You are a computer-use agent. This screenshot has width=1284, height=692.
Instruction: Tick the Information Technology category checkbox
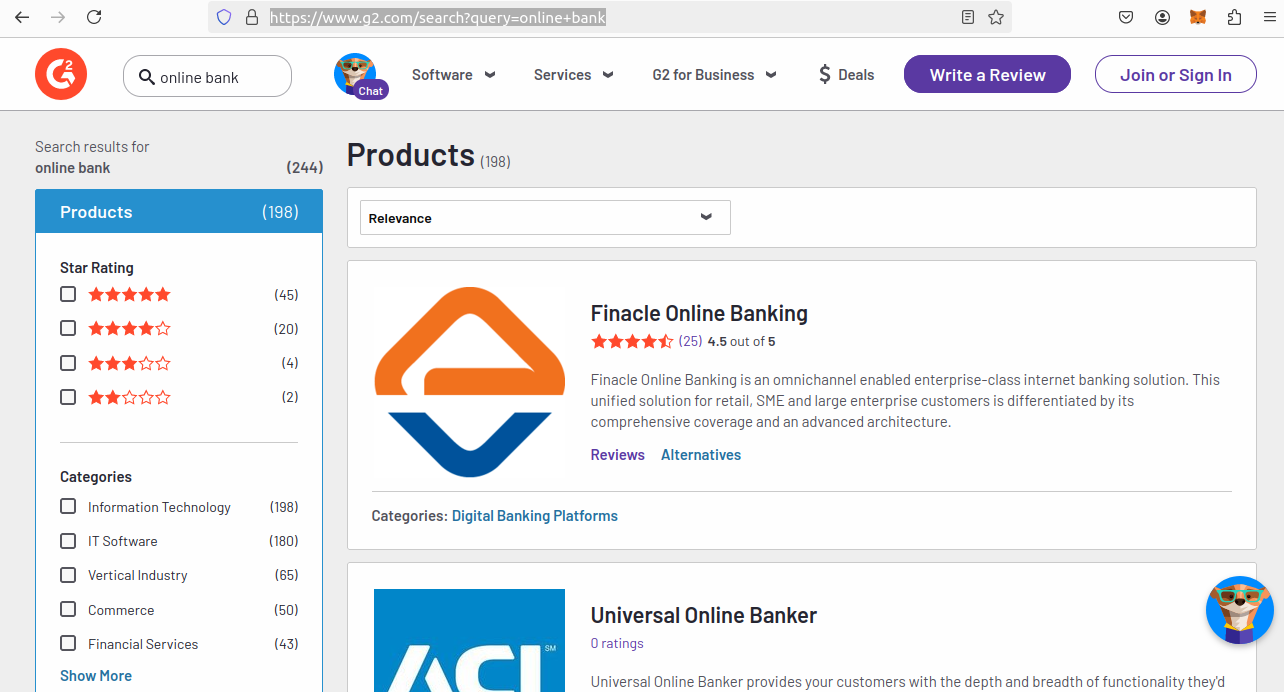point(68,506)
